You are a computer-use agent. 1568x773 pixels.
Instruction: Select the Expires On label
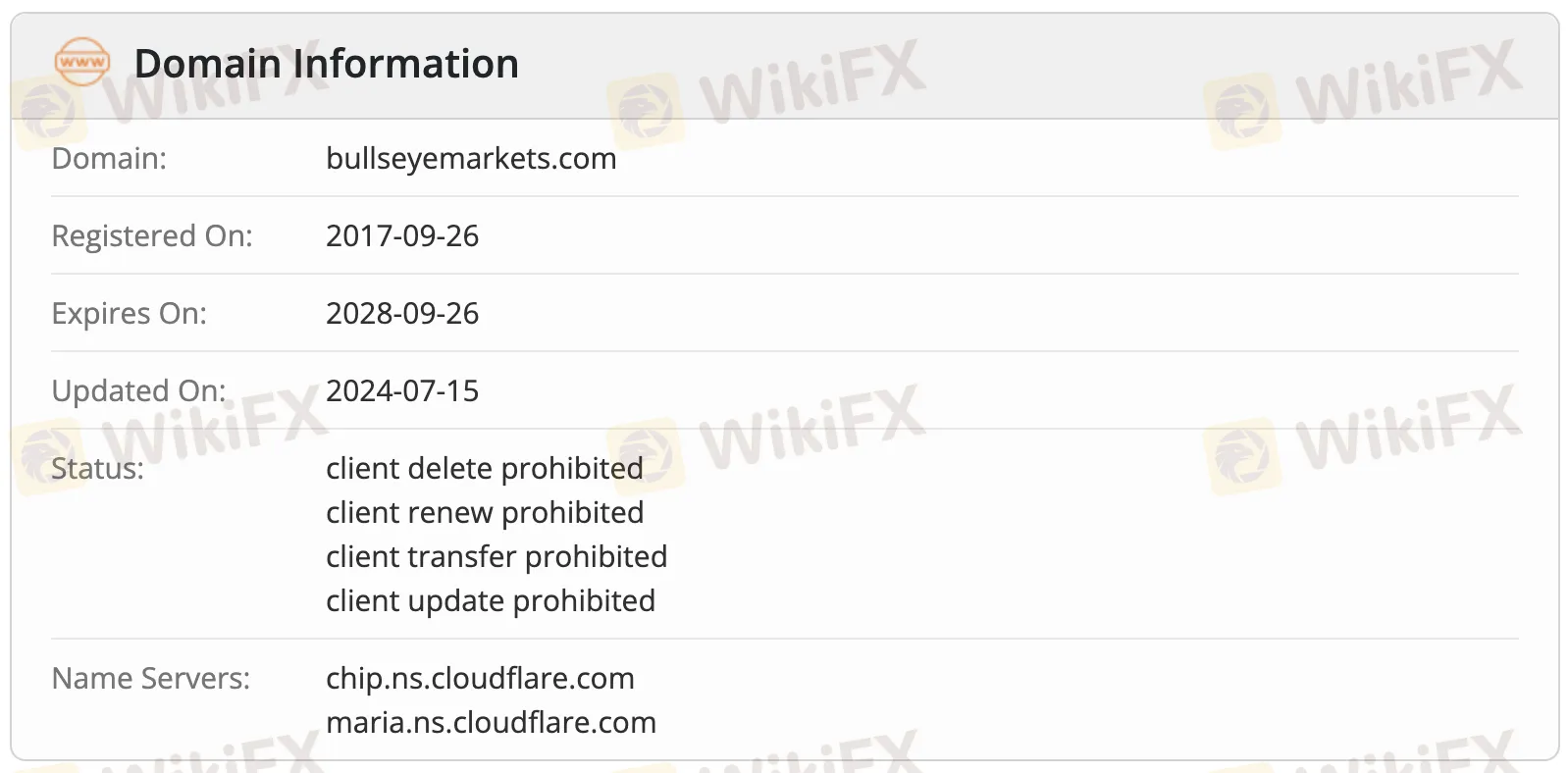pos(130,313)
